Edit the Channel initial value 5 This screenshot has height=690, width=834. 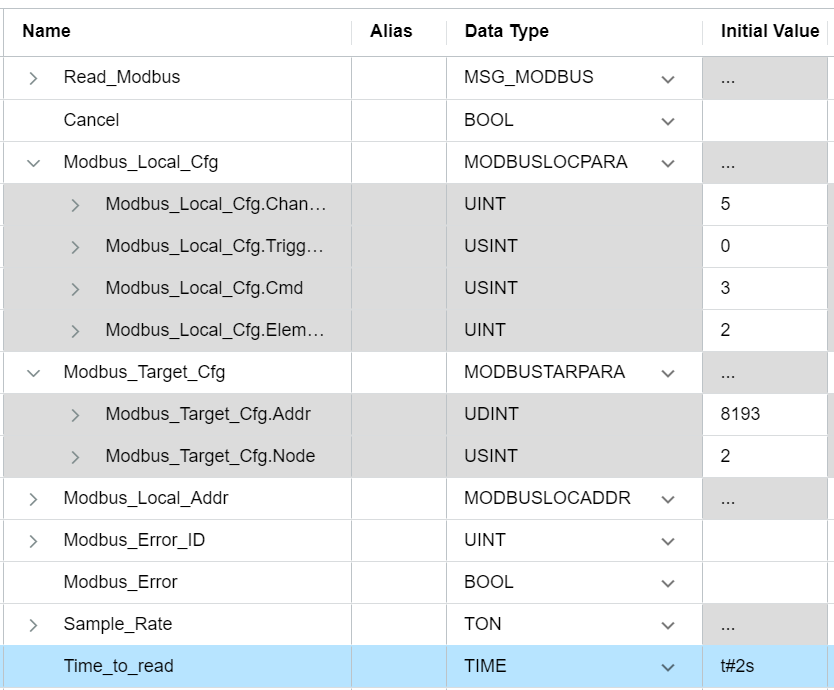765,204
